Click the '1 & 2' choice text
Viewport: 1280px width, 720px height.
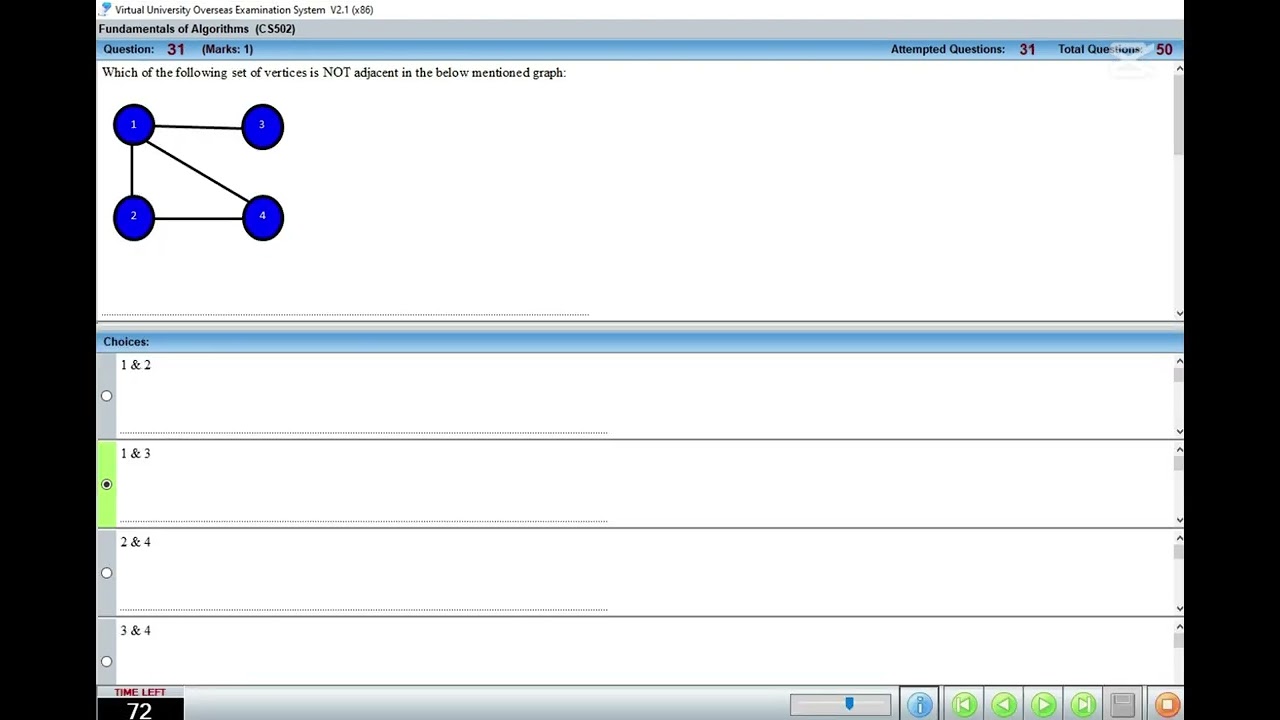coord(136,365)
